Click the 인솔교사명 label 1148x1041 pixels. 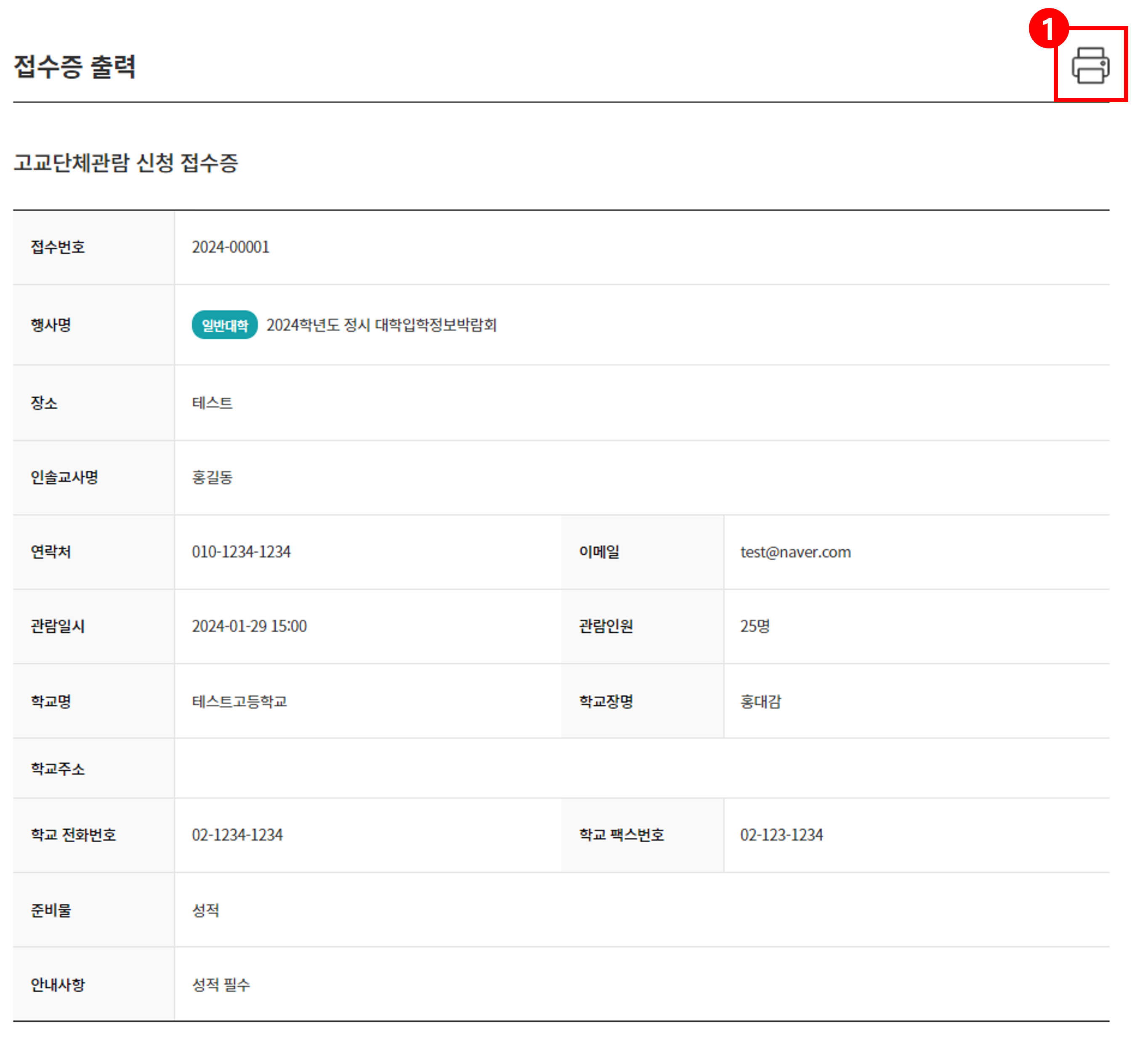[65, 477]
